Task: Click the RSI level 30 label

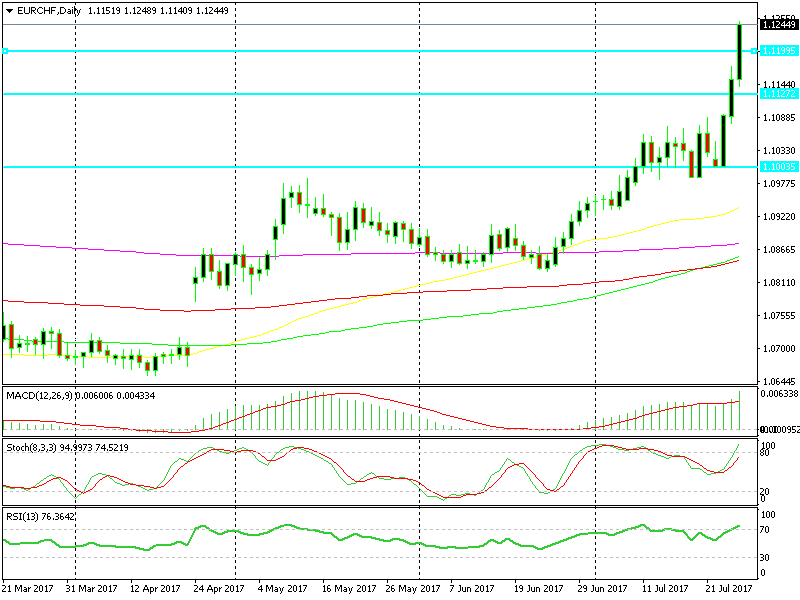Action: (765, 558)
